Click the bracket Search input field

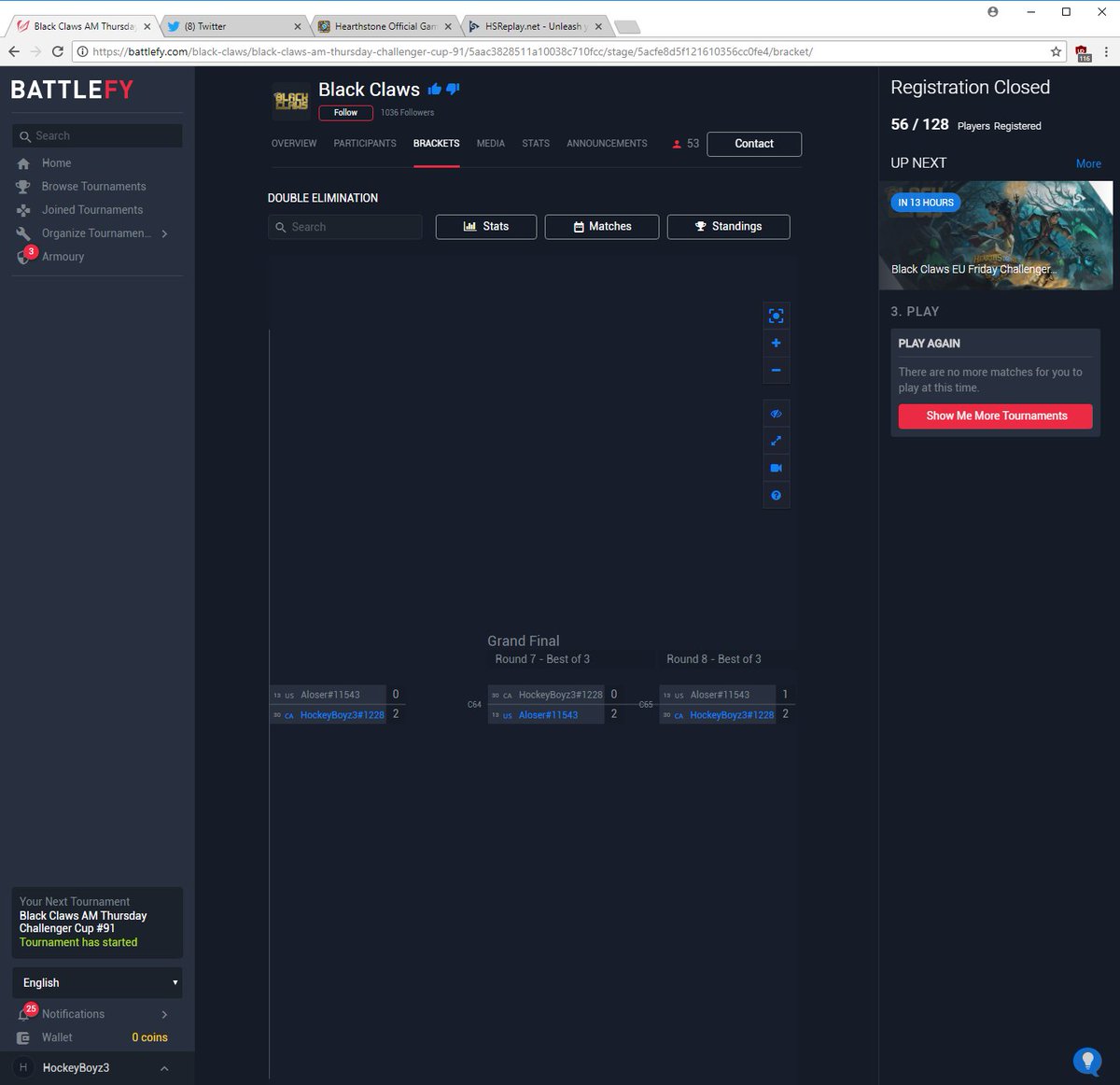[x=344, y=227]
